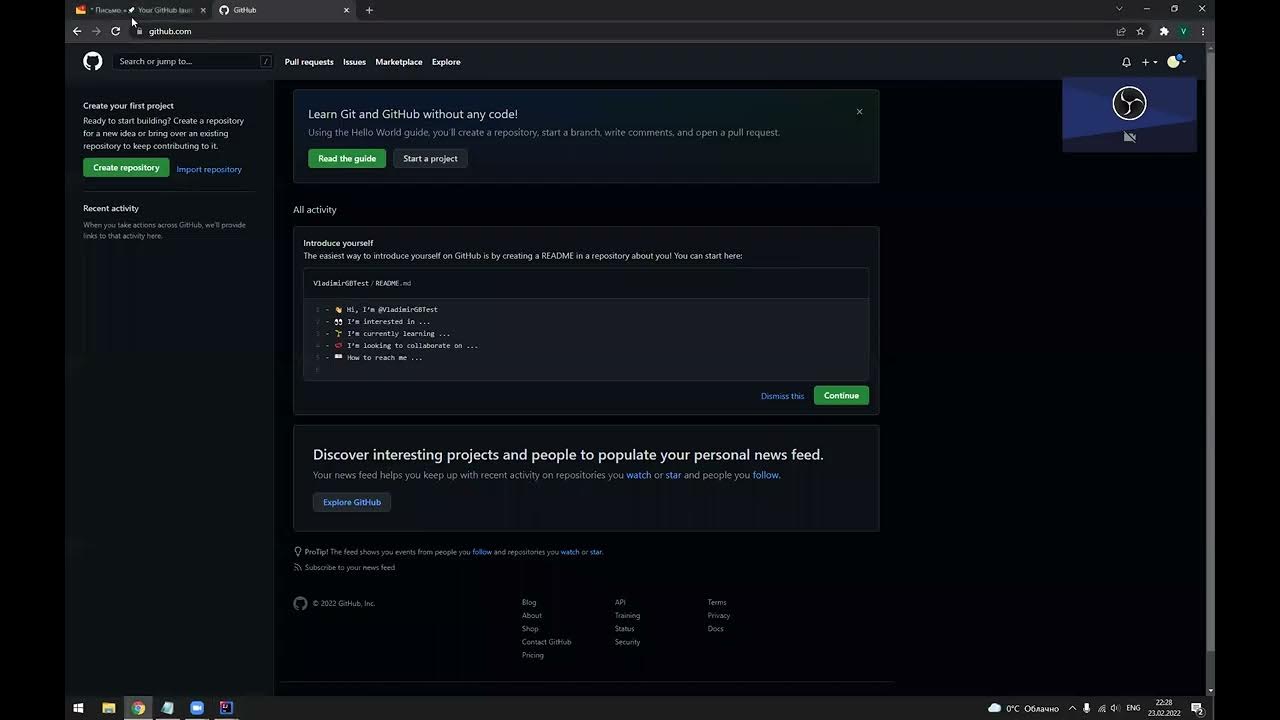Open the API footer link
The image size is (1280, 720).
point(620,602)
